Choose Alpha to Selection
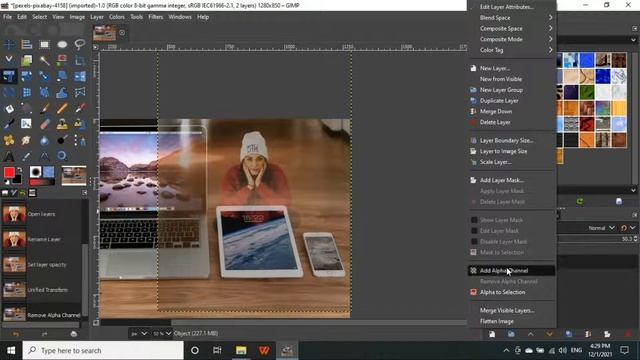This screenshot has width=640, height=360. (512, 292)
